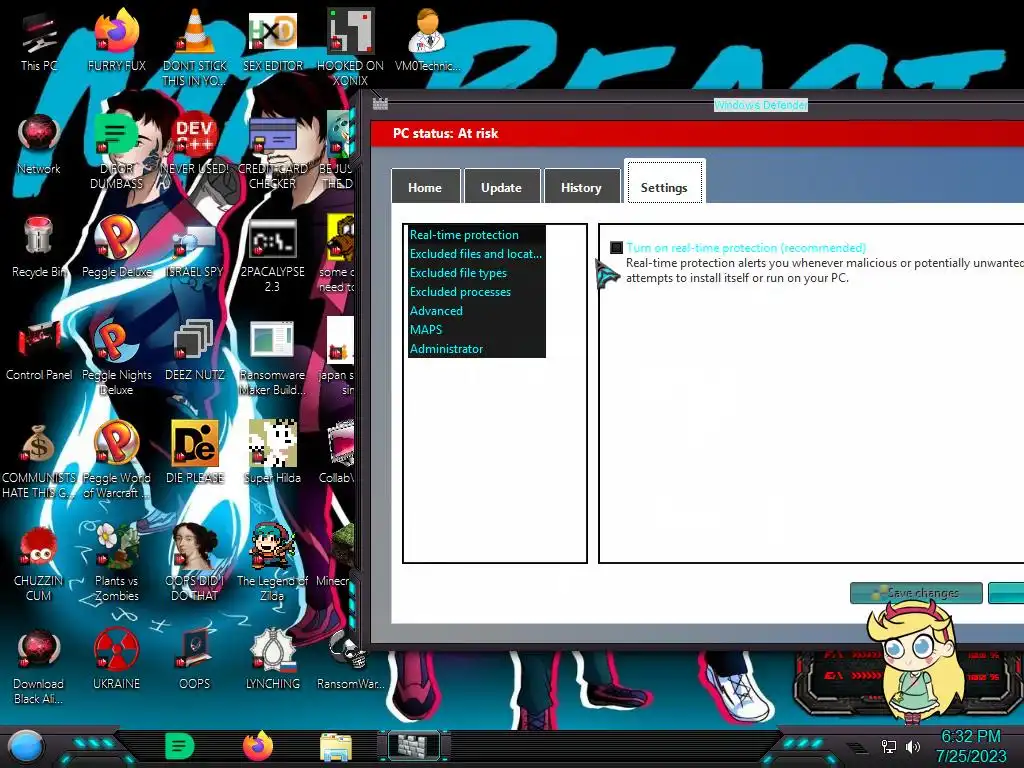Switch to the Home tab

pyautogui.click(x=425, y=187)
